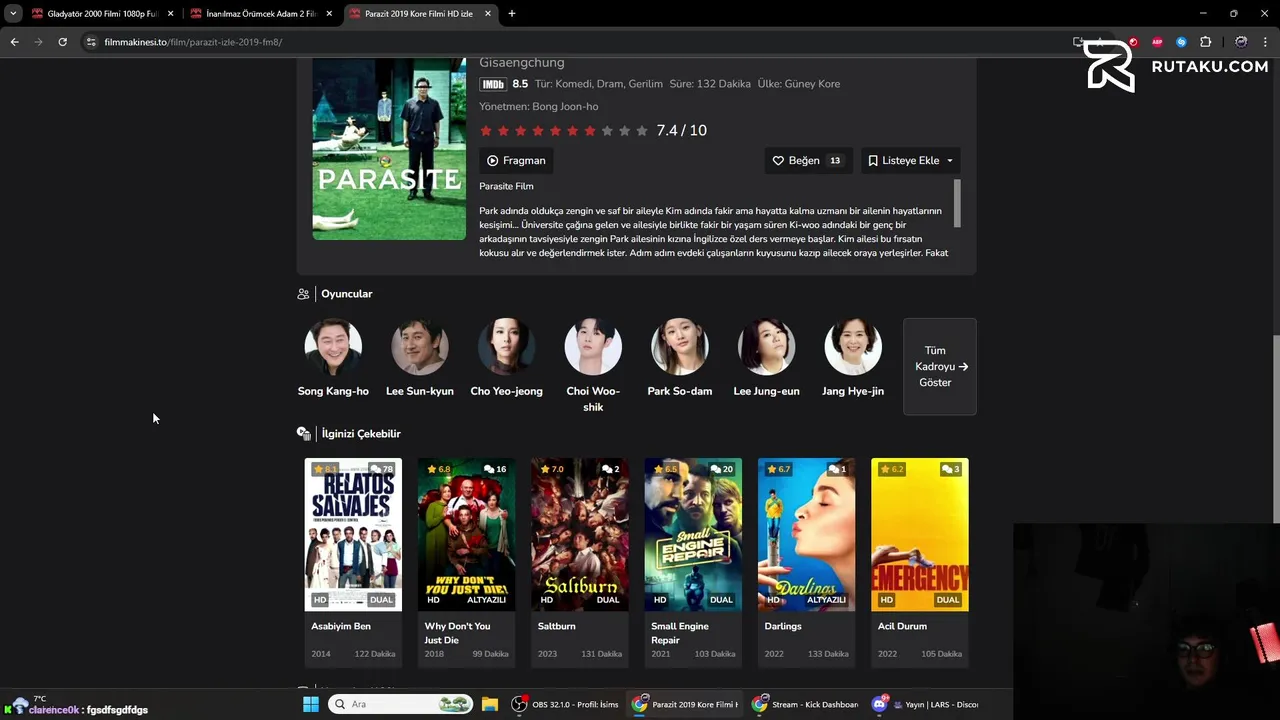Open Park So-dam actor profile
This screenshot has height=720, width=1280.
680,359
